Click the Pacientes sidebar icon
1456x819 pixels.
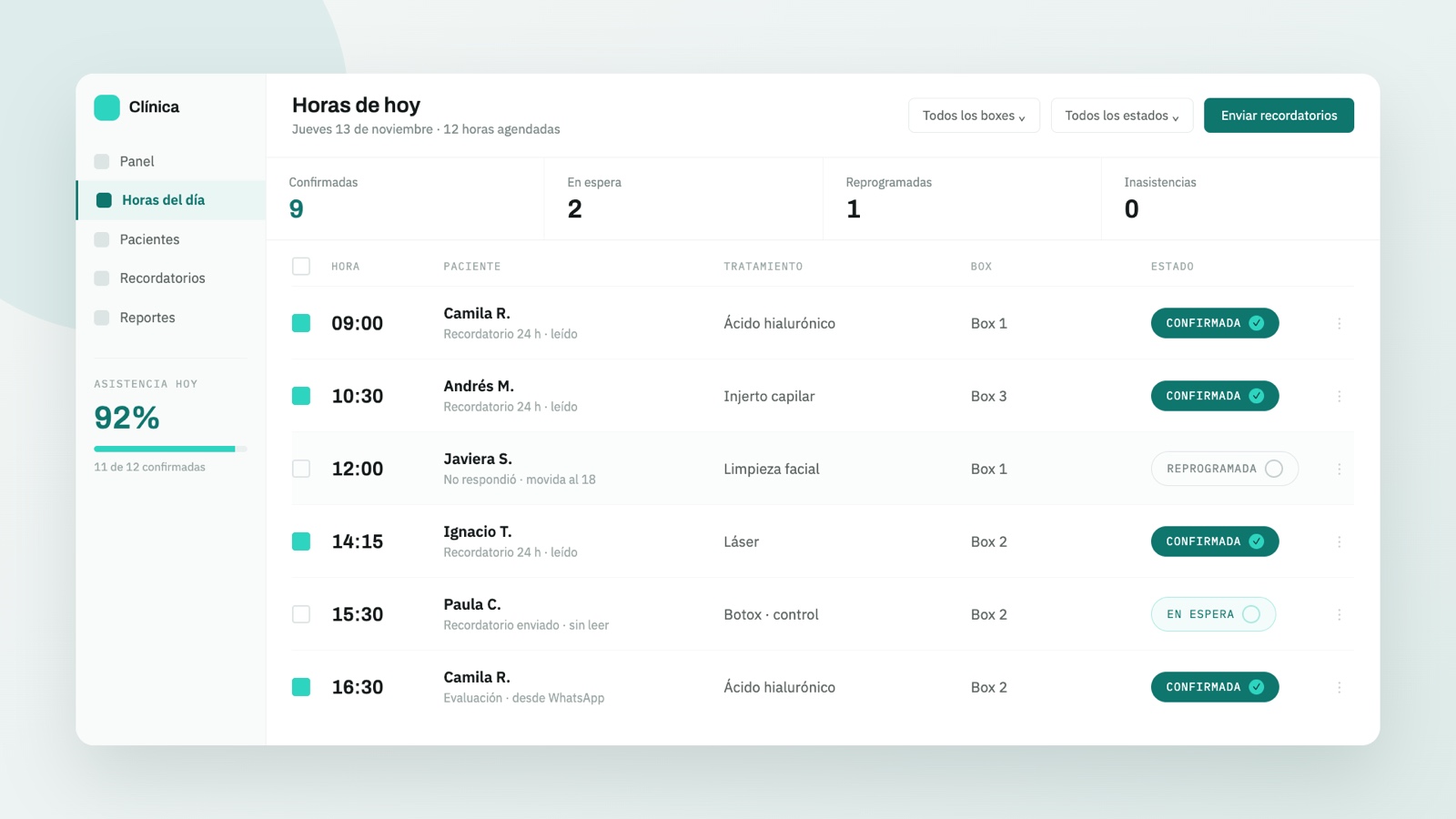coord(102,239)
